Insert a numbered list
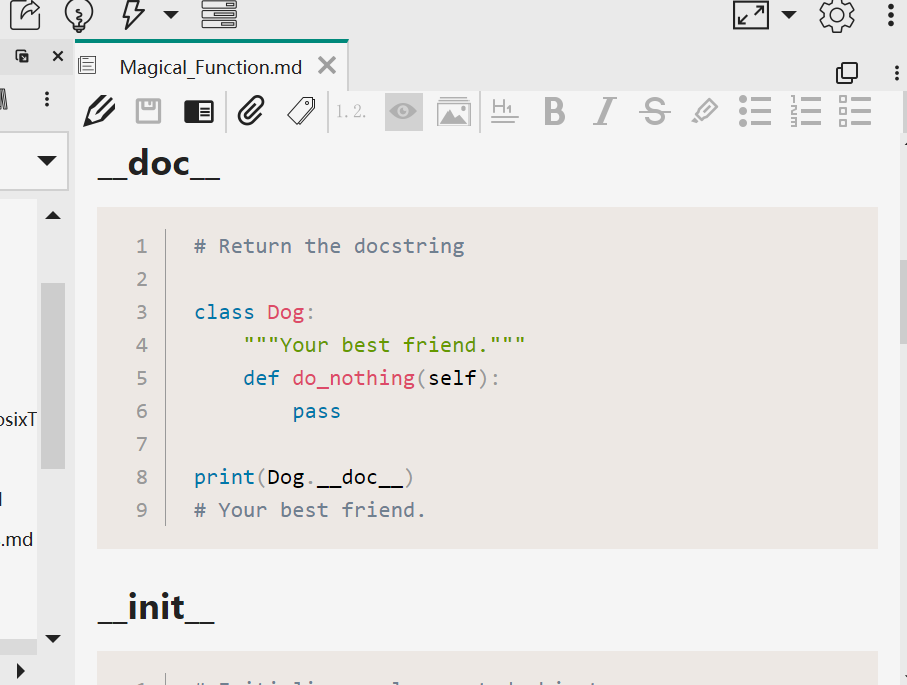The height and width of the screenshot is (685, 907). [x=805, y=111]
